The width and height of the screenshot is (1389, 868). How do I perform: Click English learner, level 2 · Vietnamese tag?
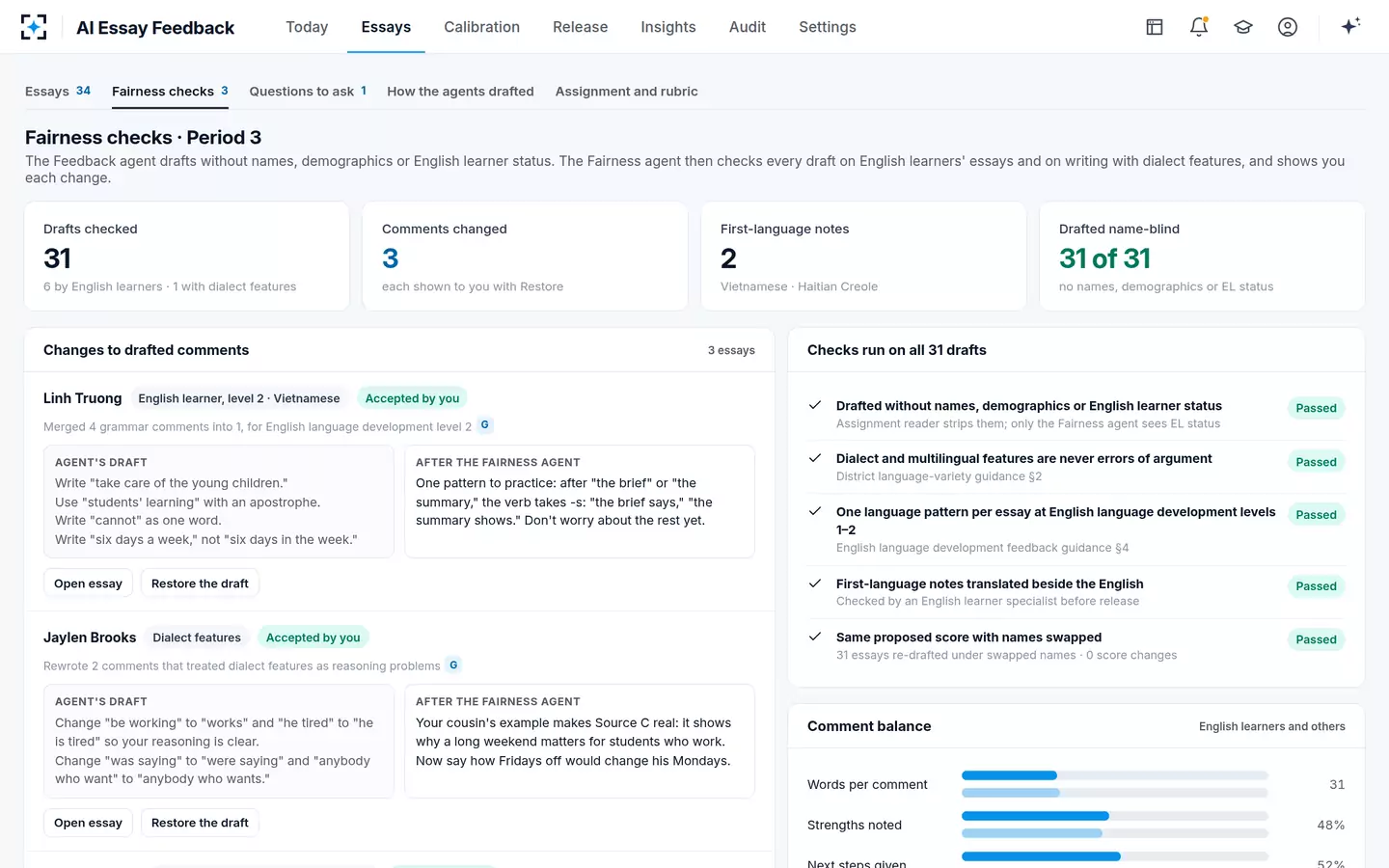(x=239, y=398)
